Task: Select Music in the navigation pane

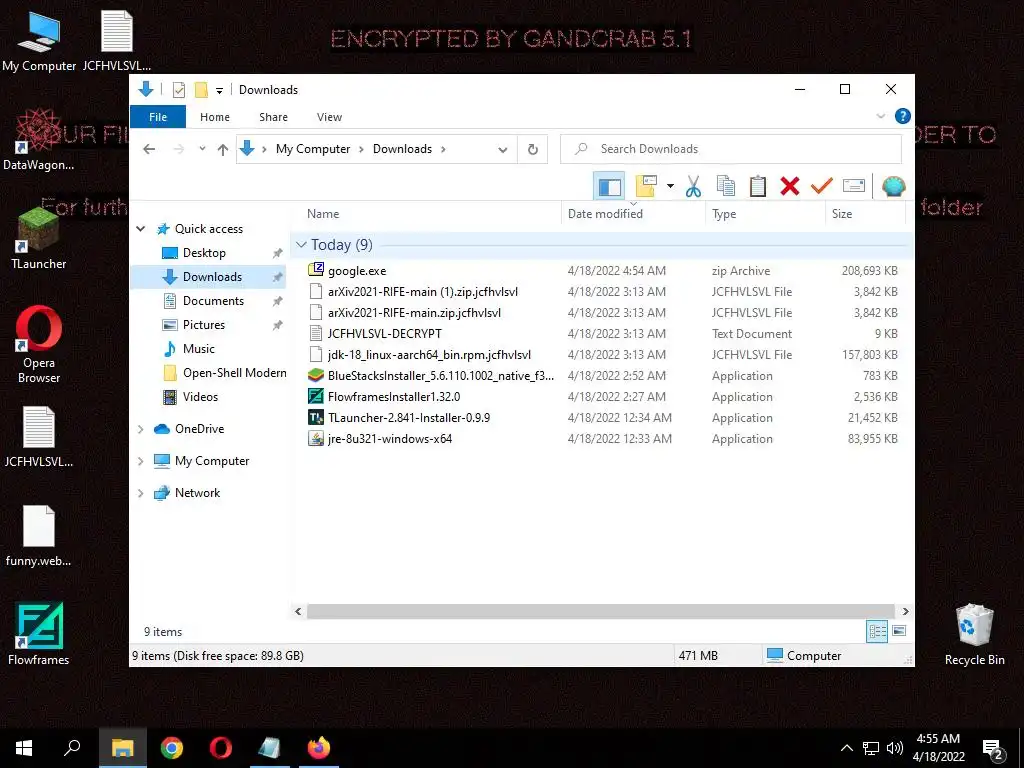Action: (x=199, y=349)
